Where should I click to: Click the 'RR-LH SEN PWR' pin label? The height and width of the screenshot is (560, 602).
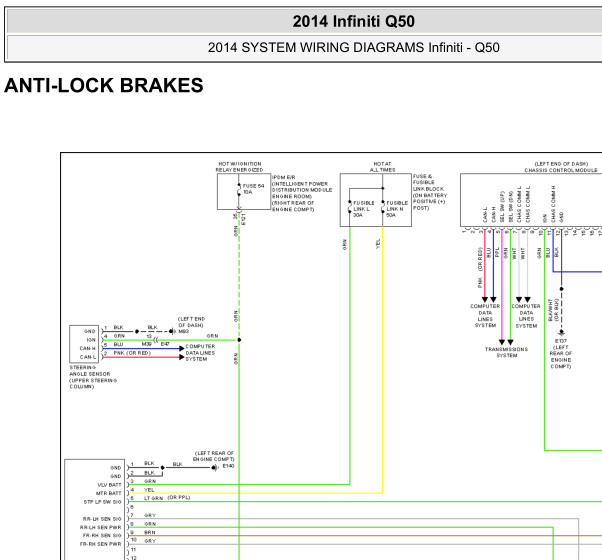(101, 527)
